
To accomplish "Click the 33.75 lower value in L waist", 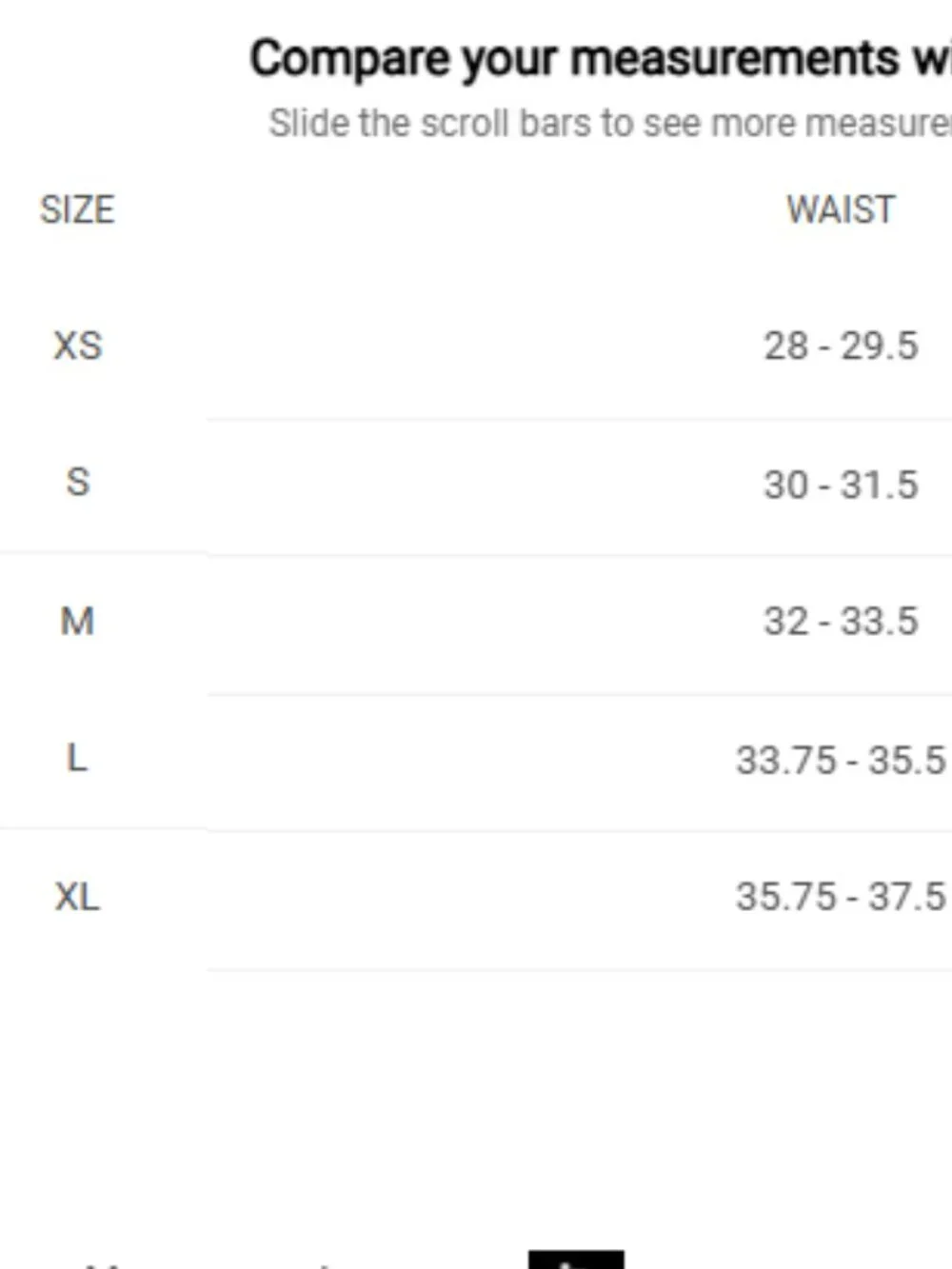I will (786, 760).
